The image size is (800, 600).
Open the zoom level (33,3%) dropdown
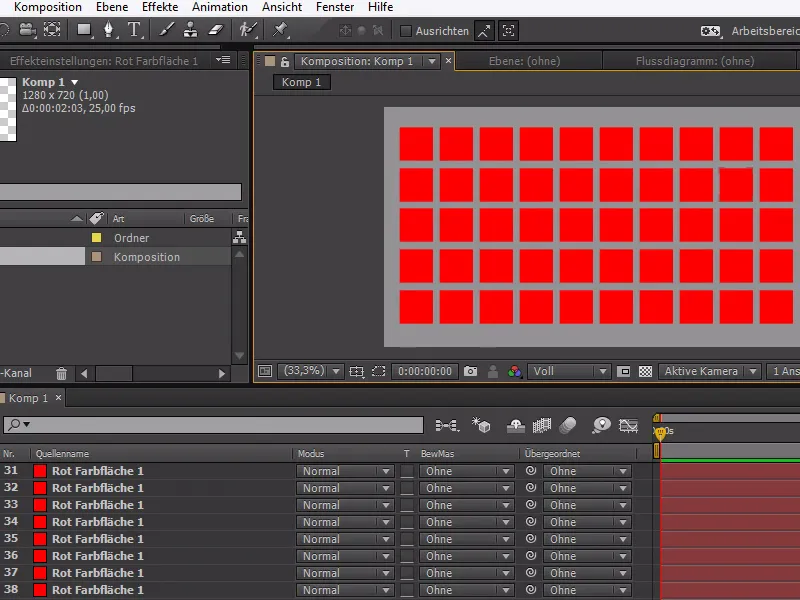(311, 371)
